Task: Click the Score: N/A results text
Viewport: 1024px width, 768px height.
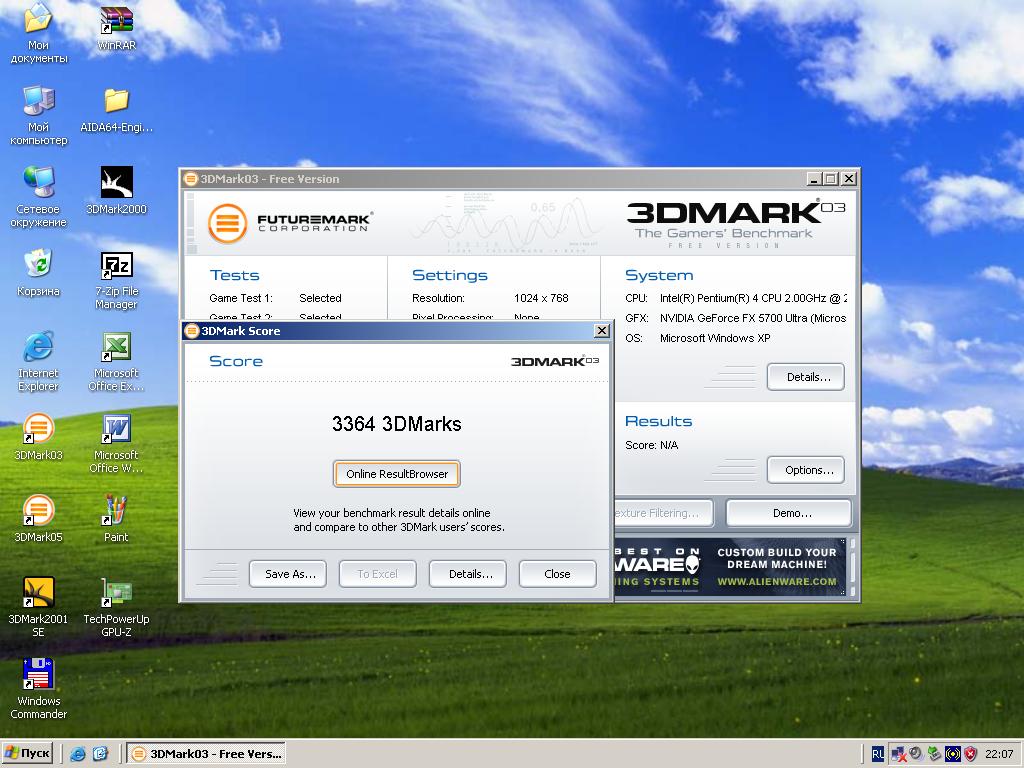Action: click(651, 445)
